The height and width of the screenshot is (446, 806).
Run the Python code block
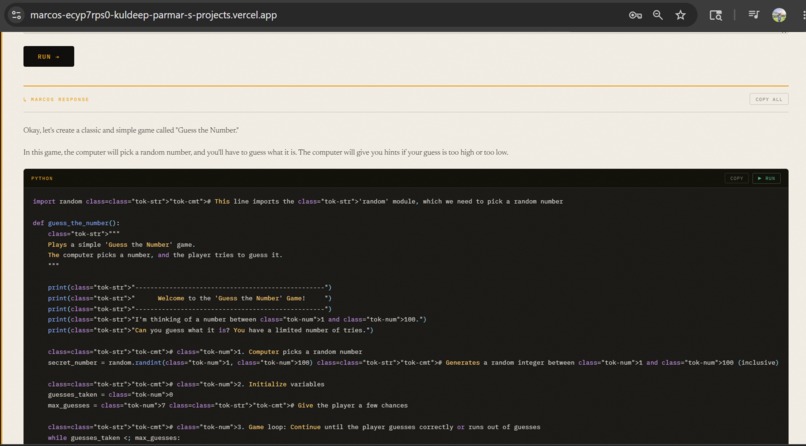point(766,178)
